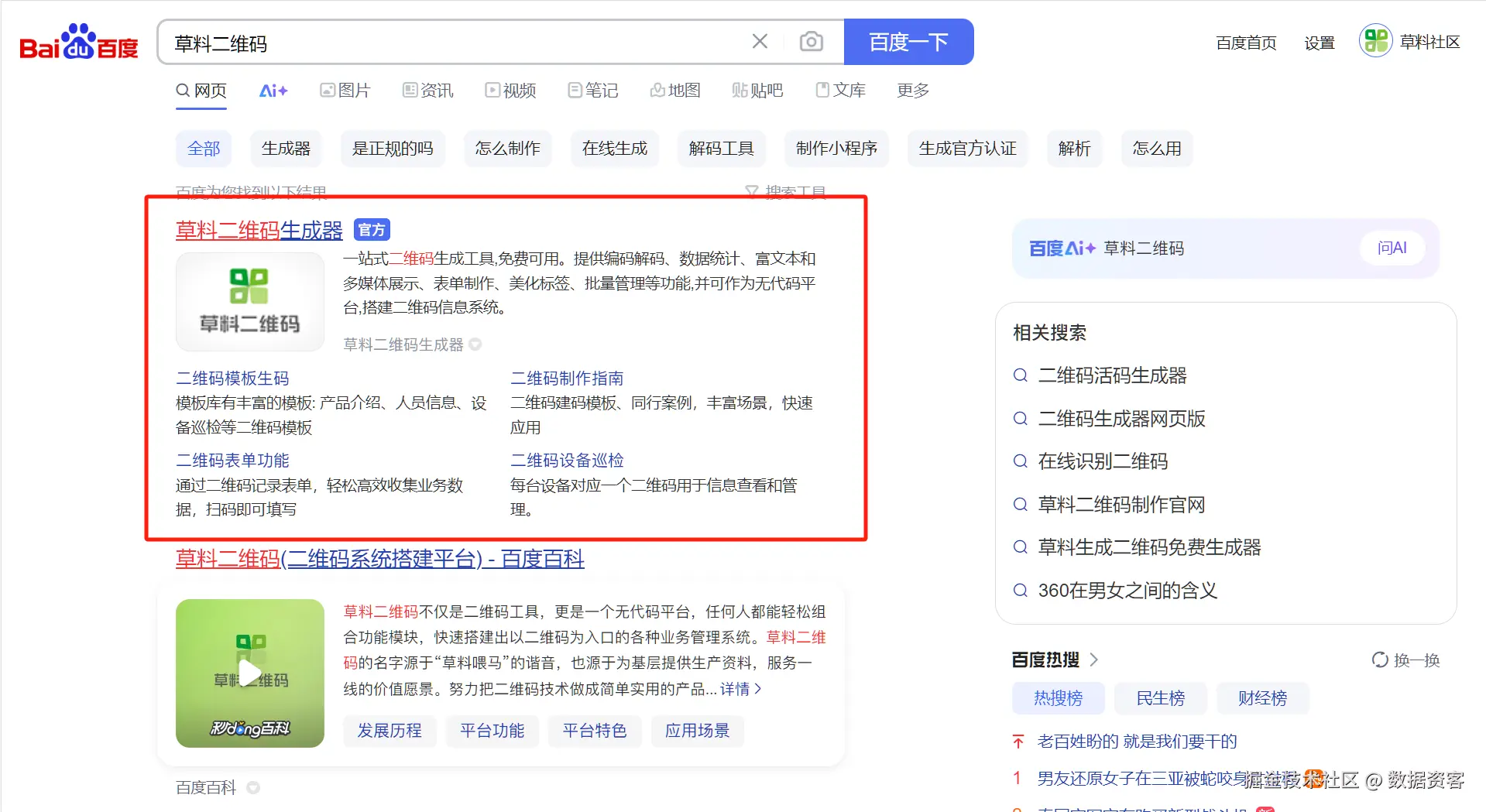
Task: Search related term 360在男女之间的含义
Action: (1127, 591)
